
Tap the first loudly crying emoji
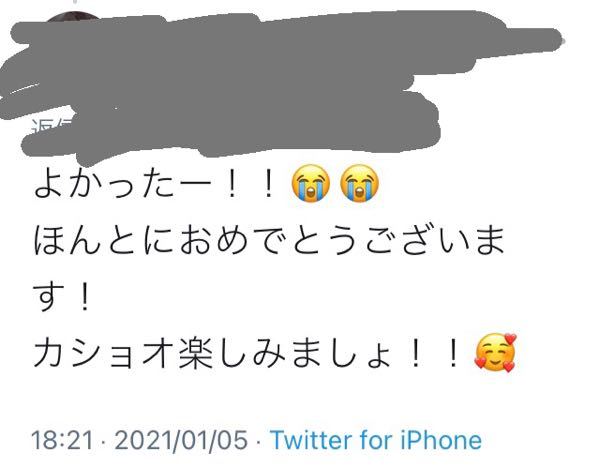point(310,183)
